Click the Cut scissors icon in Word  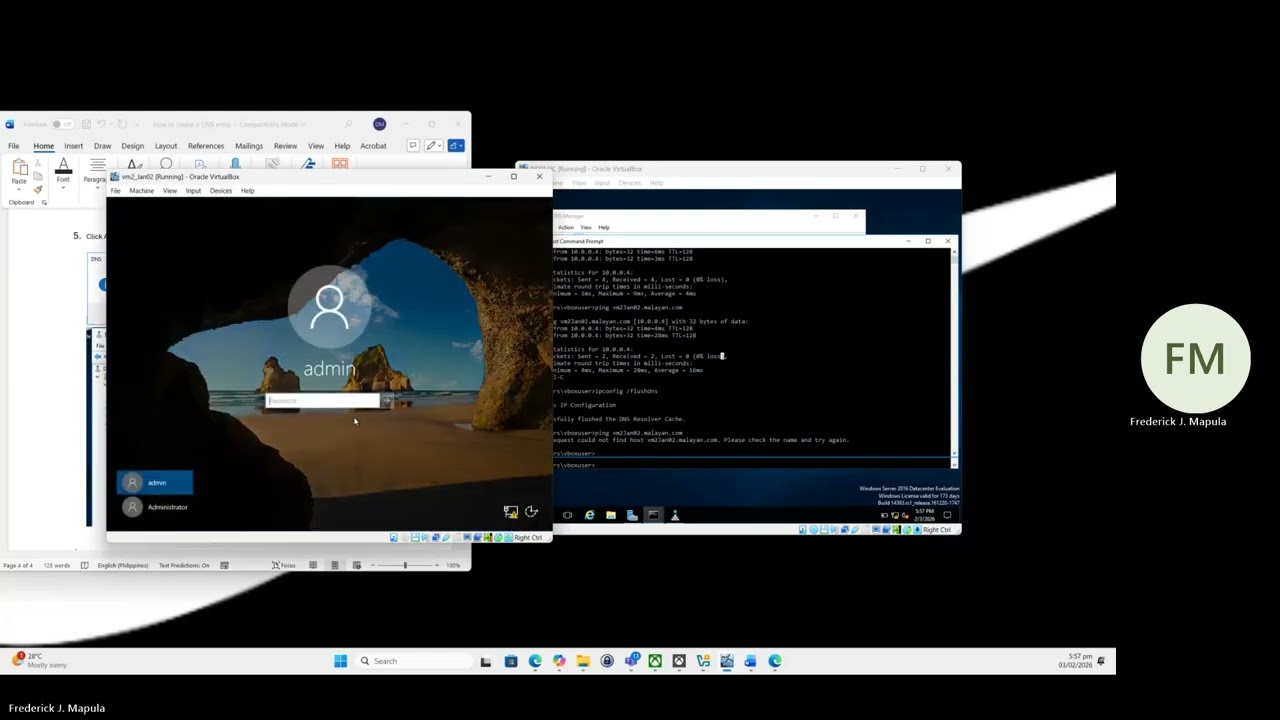click(38, 165)
